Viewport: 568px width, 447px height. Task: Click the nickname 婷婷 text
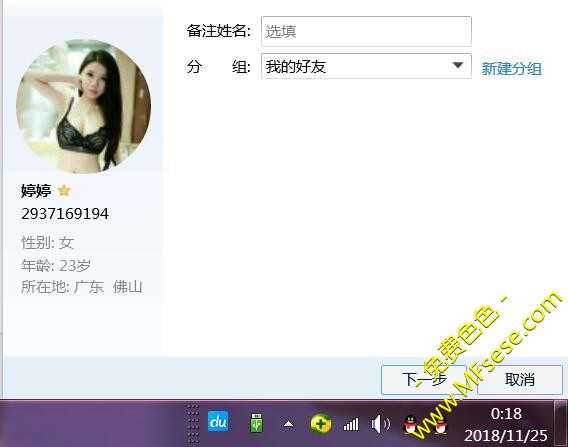pos(36,191)
